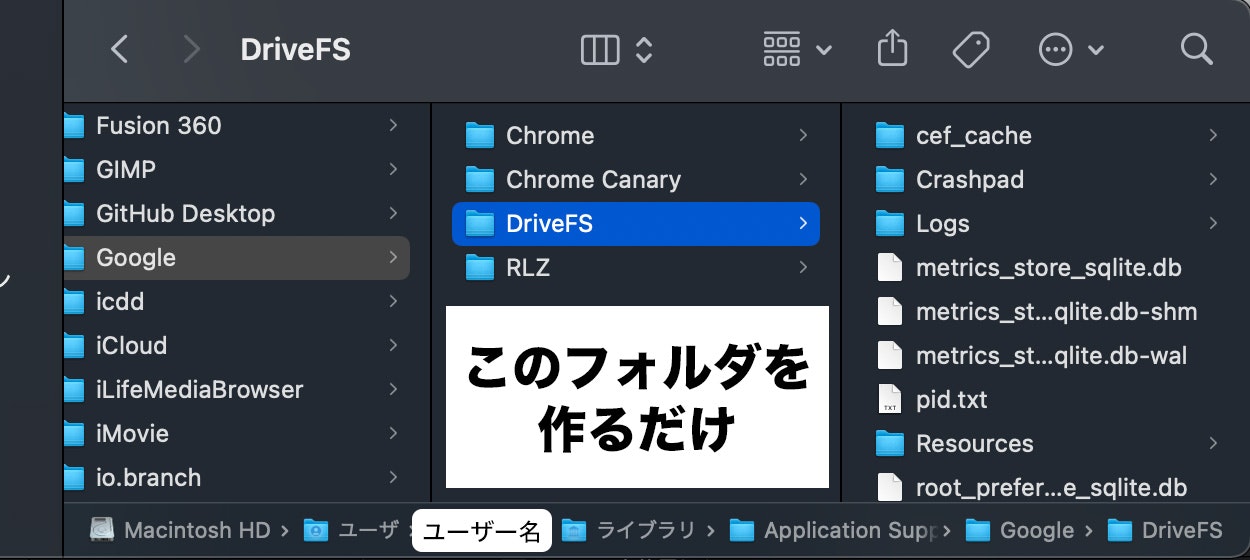1250x560 pixels.
Task: Click ライブラリ in the path bar
Action: tap(628, 530)
